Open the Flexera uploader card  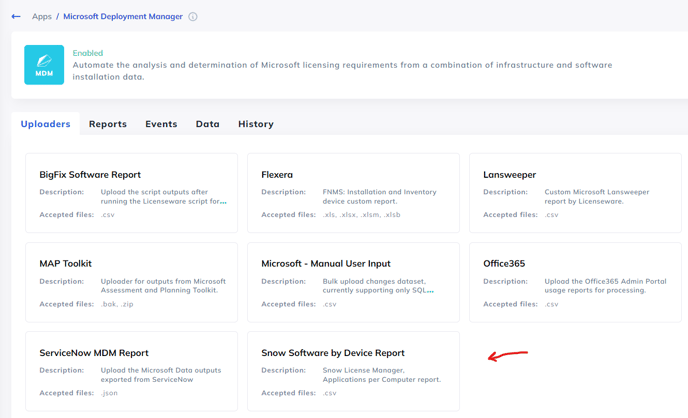pos(353,193)
